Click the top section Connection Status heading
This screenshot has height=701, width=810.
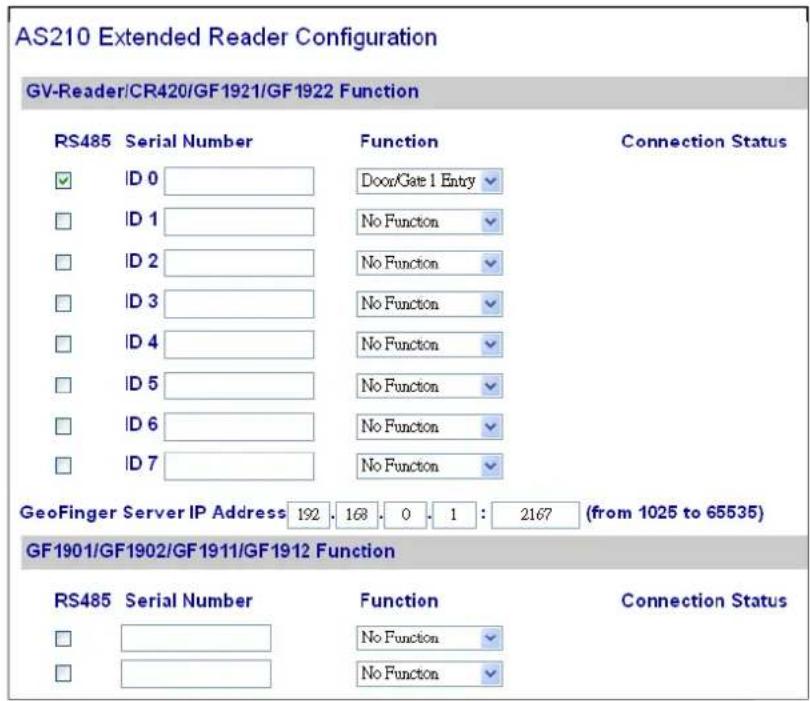704,142
